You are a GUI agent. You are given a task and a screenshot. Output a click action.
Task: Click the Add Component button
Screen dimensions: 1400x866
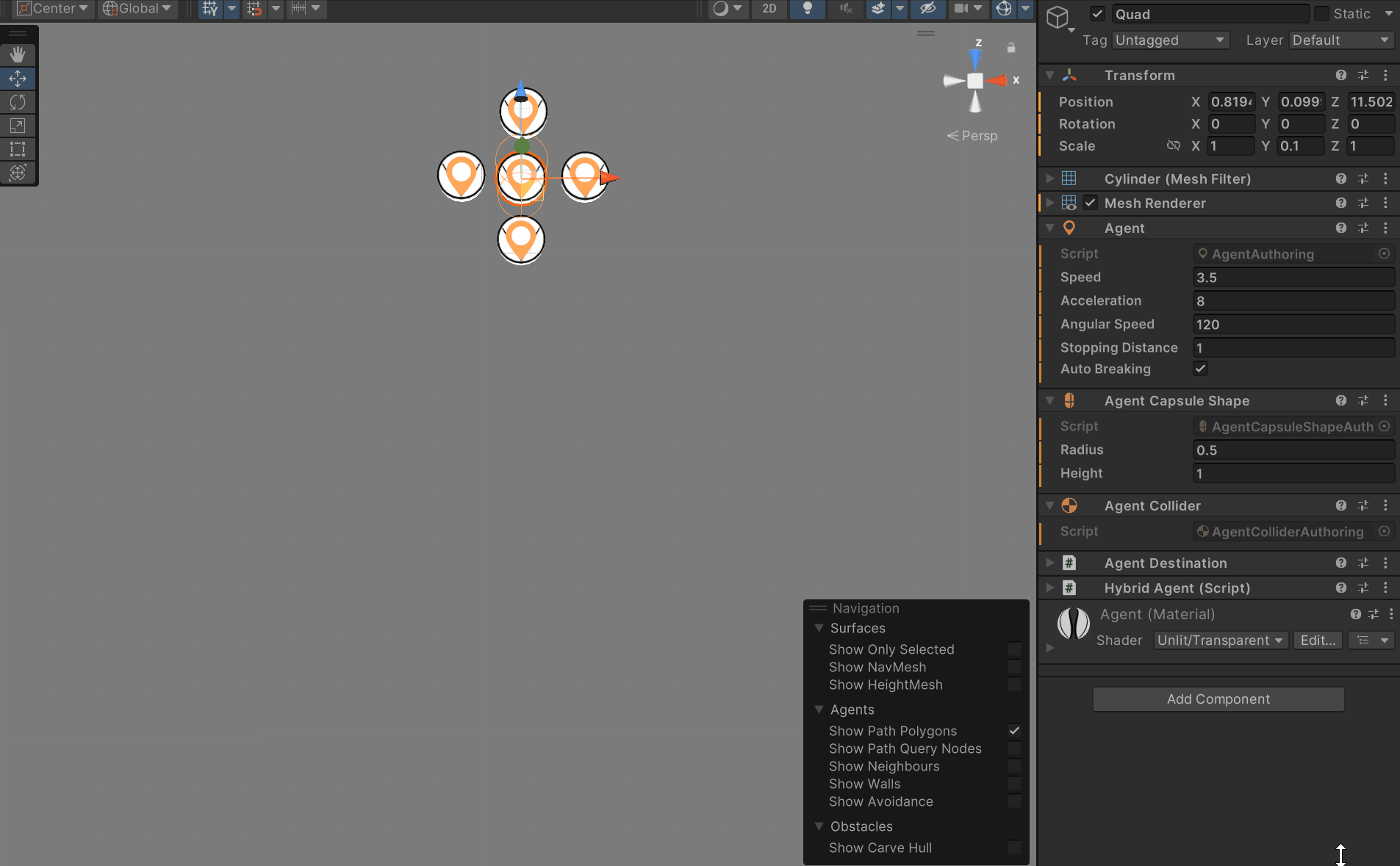click(x=1218, y=699)
